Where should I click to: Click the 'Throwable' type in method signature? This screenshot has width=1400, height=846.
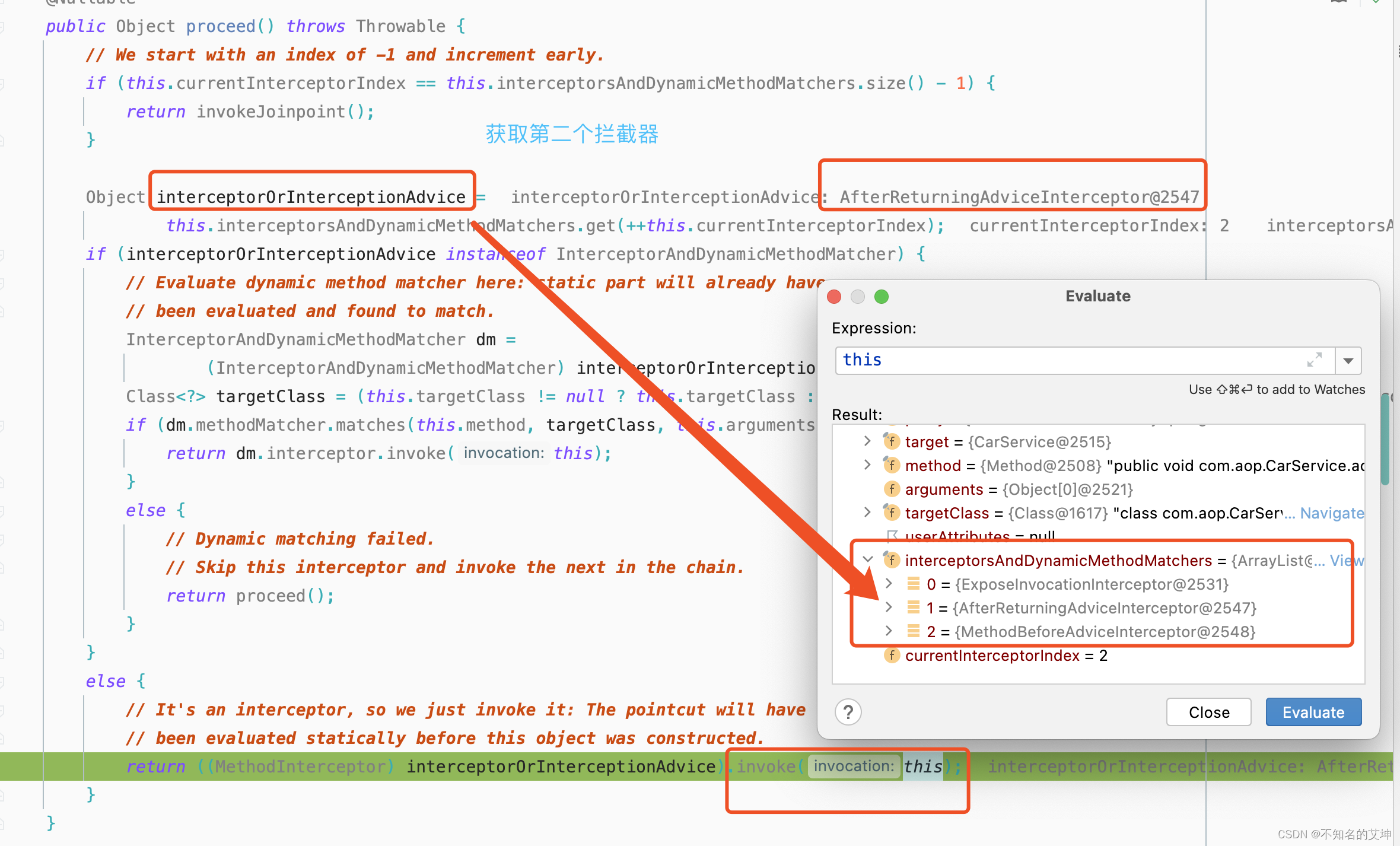point(400,26)
